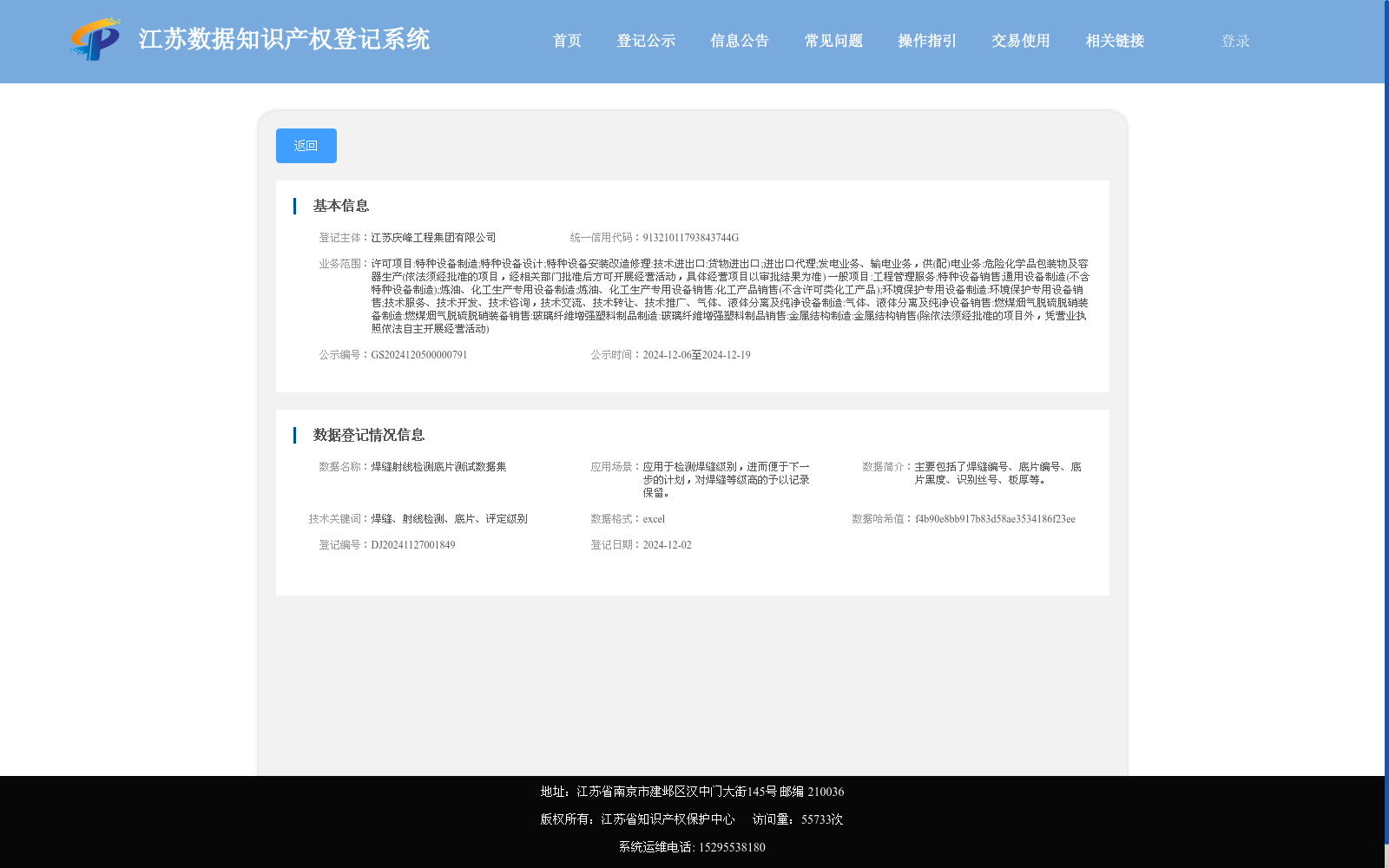Image resolution: width=1389 pixels, height=868 pixels.
Task: Click the 业务范围 description paragraph
Action: pyautogui.click(x=730, y=296)
